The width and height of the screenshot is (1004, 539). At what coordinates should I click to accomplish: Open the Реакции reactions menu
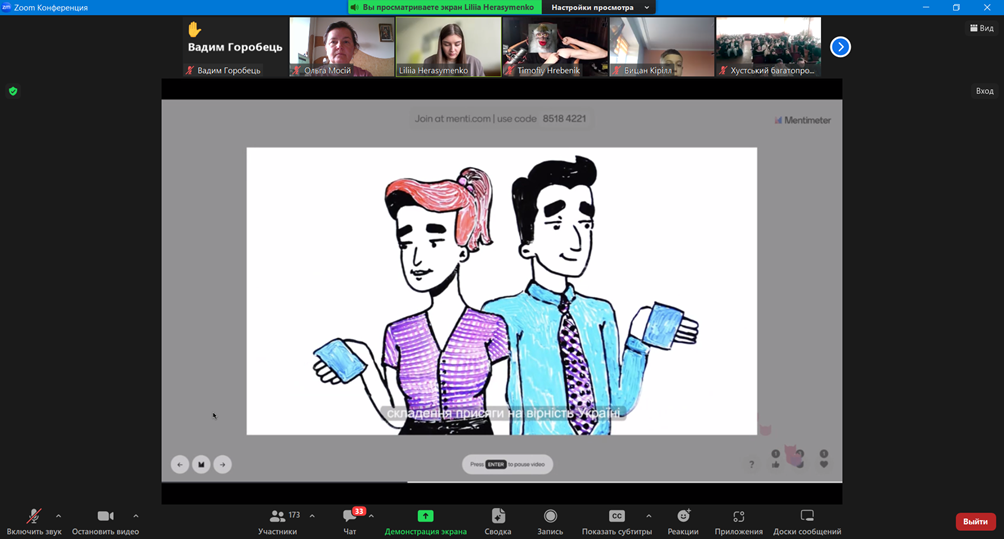pos(683,521)
